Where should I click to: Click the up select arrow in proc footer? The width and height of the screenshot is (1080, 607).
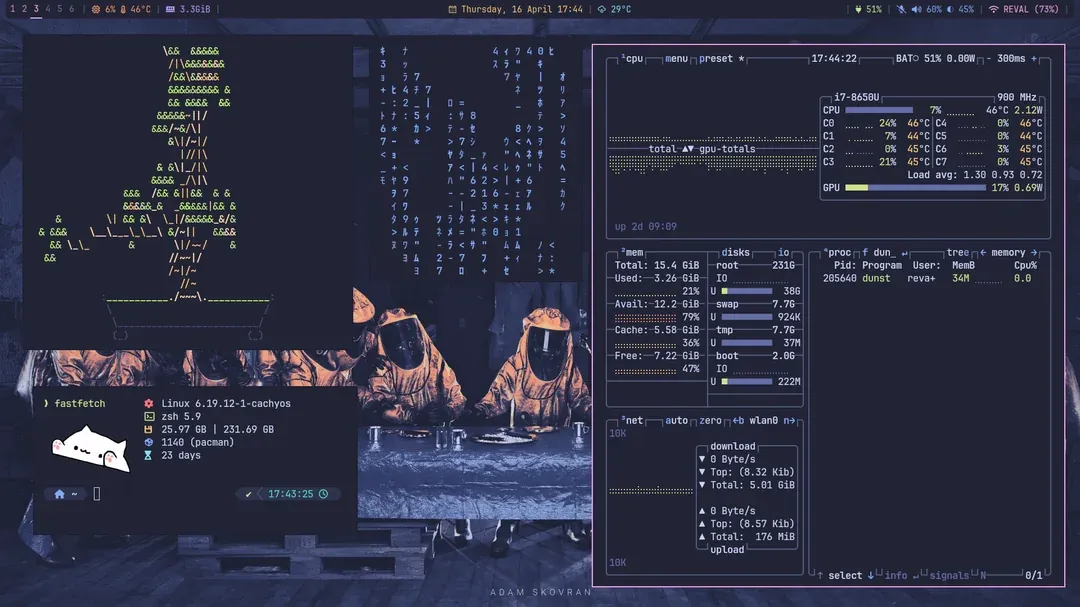tap(820, 576)
